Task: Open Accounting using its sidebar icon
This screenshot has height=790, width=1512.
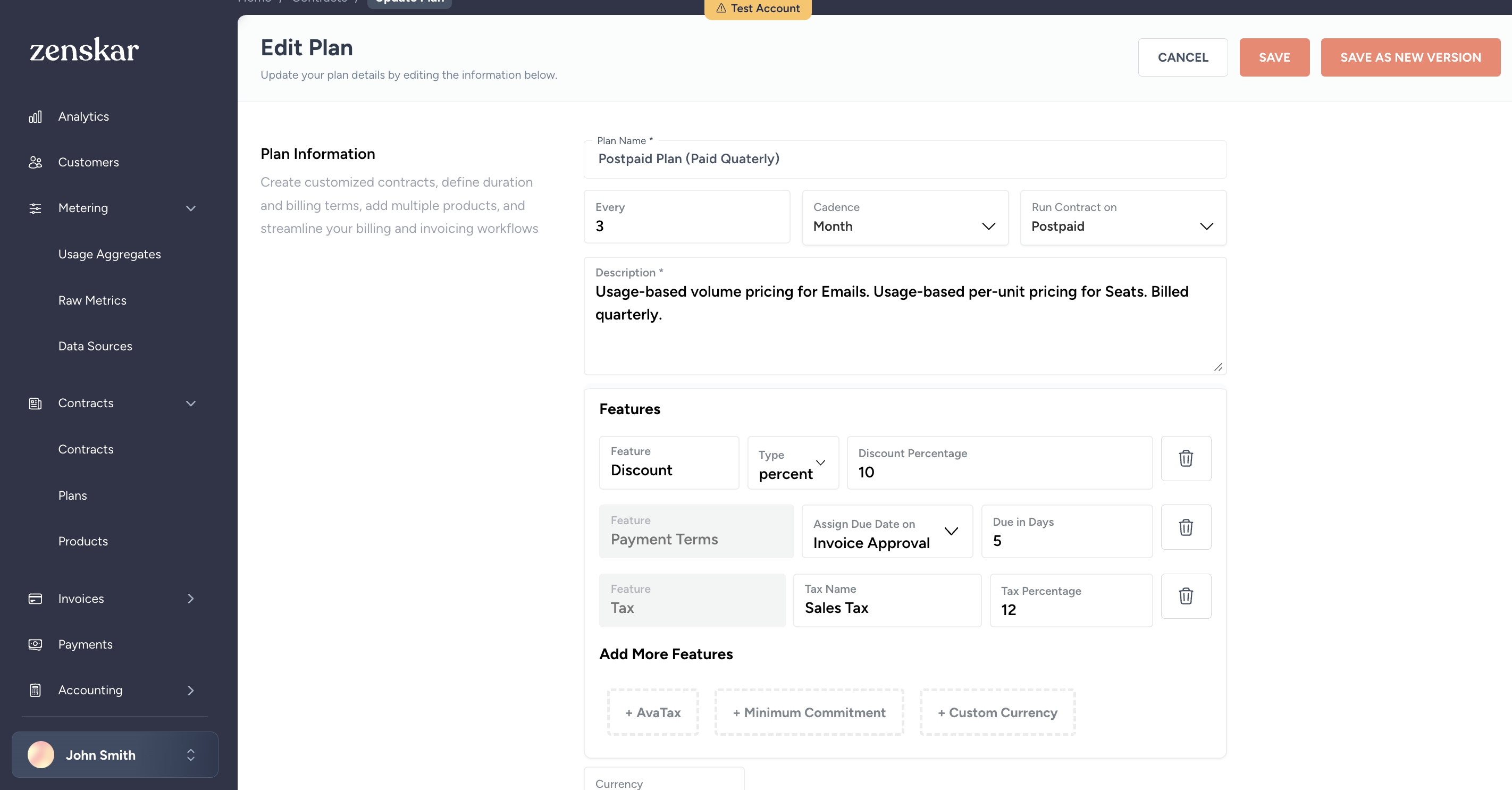Action: [35, 690]
